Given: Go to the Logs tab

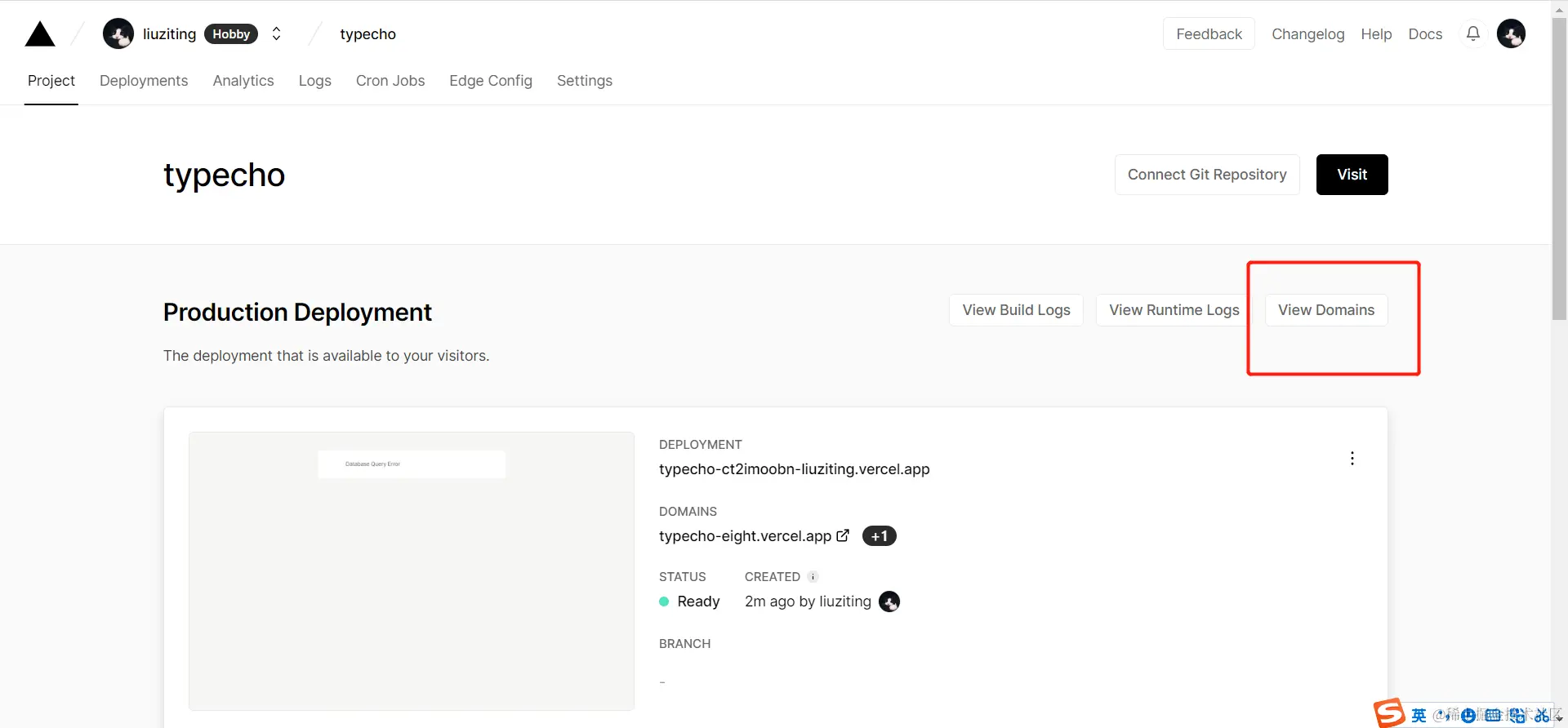Looking at the screenshot, I should pyautogui.click(x=315, y=81).
